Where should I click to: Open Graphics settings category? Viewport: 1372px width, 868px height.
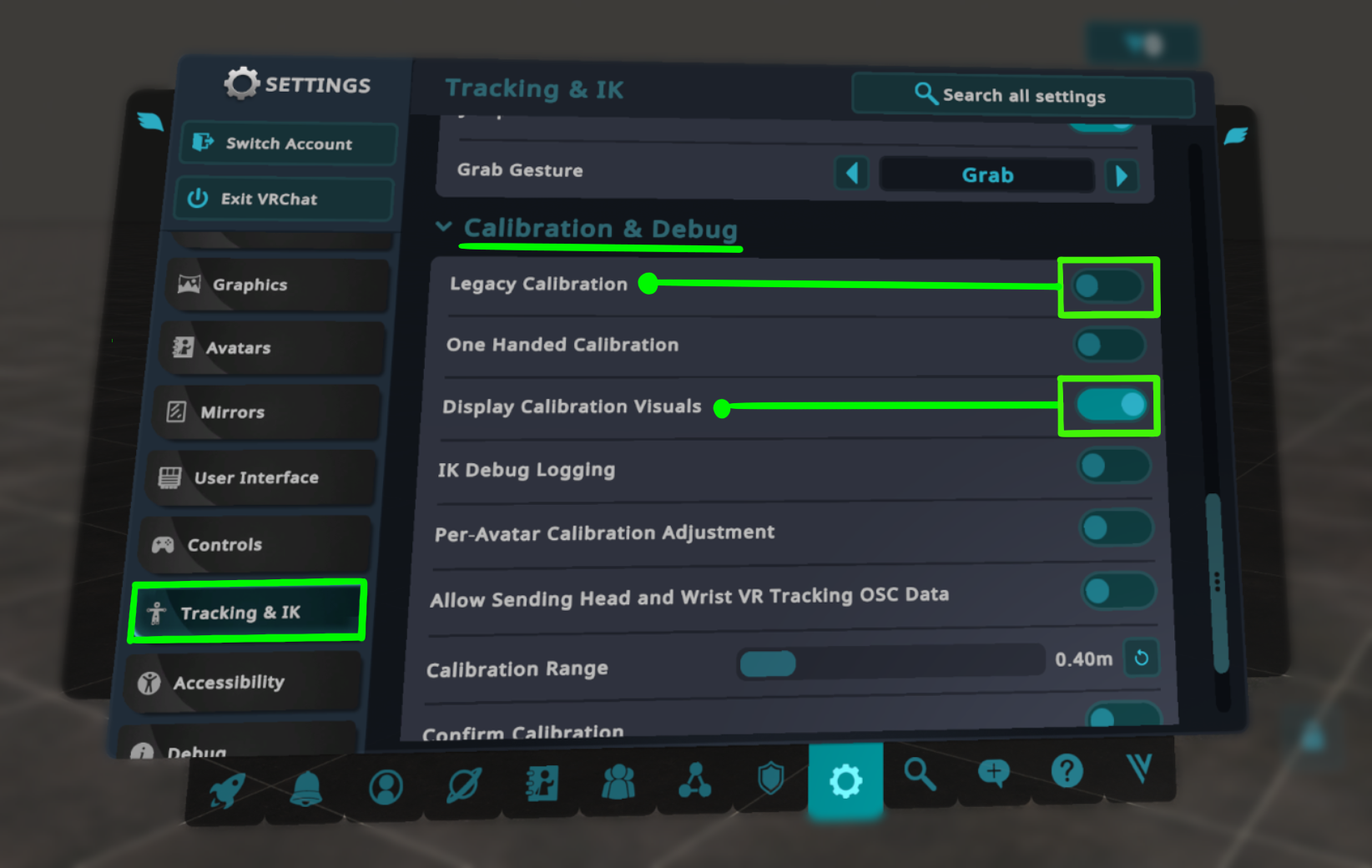[x=277, y=285]
